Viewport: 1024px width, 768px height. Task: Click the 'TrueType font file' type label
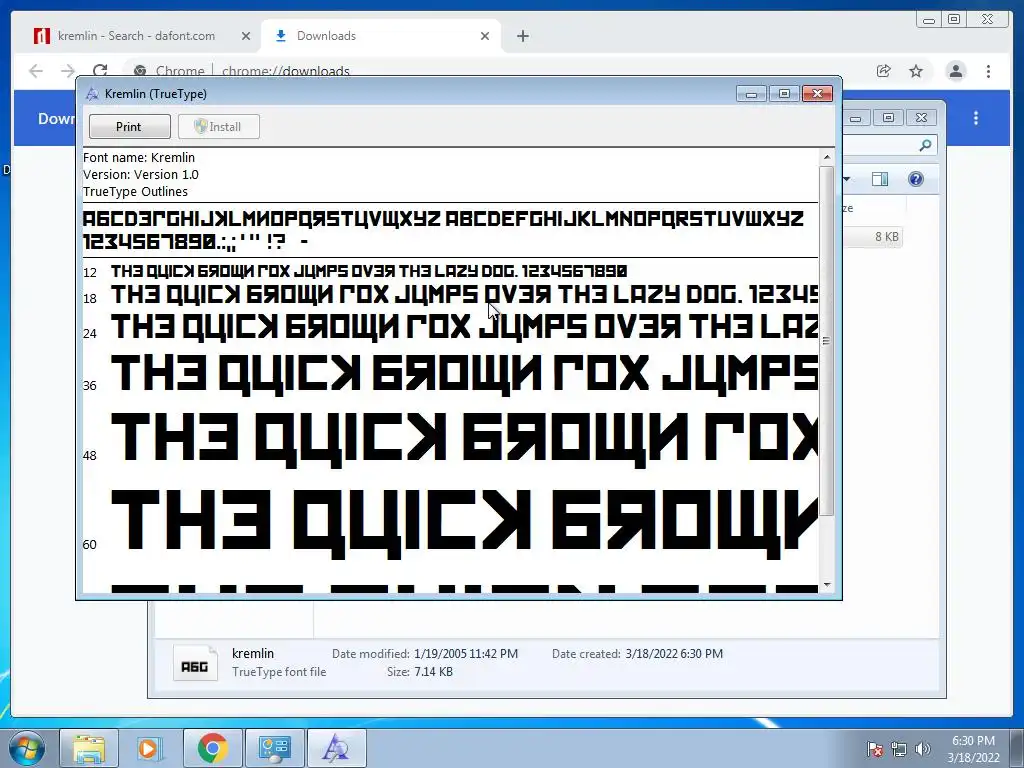pos(279,672)
